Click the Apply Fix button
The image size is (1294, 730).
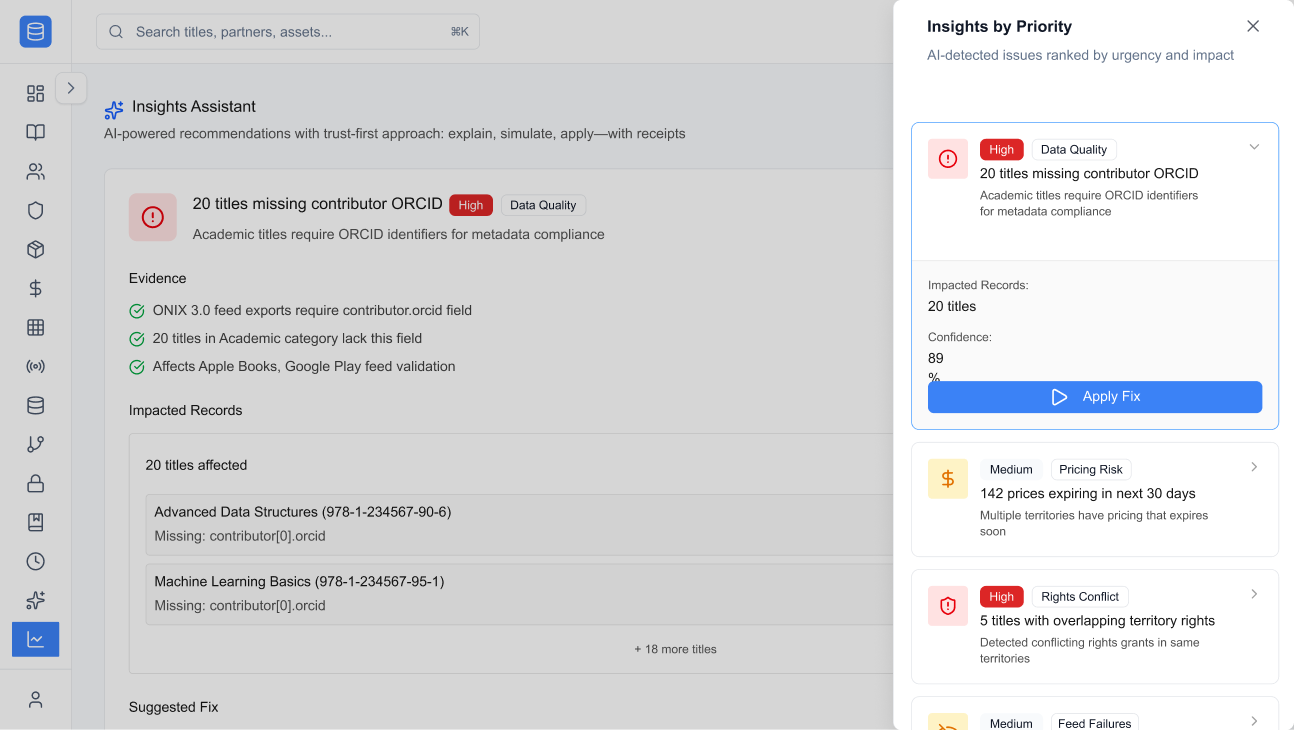1094,397
